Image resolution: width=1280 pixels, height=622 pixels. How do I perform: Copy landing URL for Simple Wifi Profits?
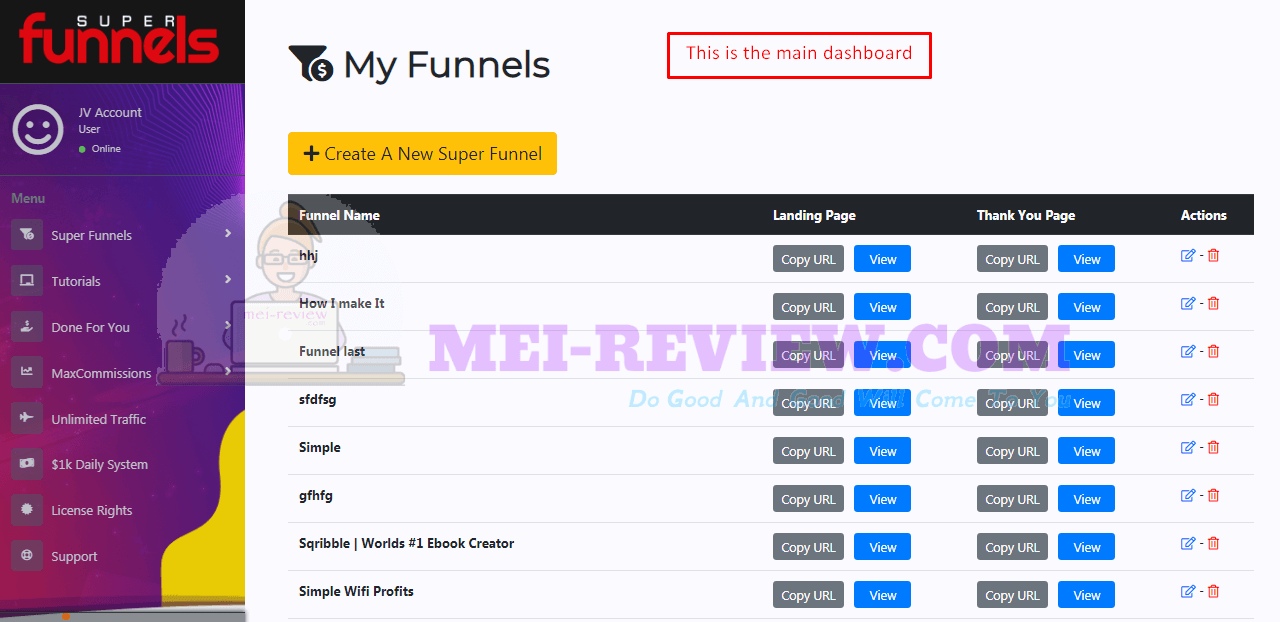coord(808,595)
